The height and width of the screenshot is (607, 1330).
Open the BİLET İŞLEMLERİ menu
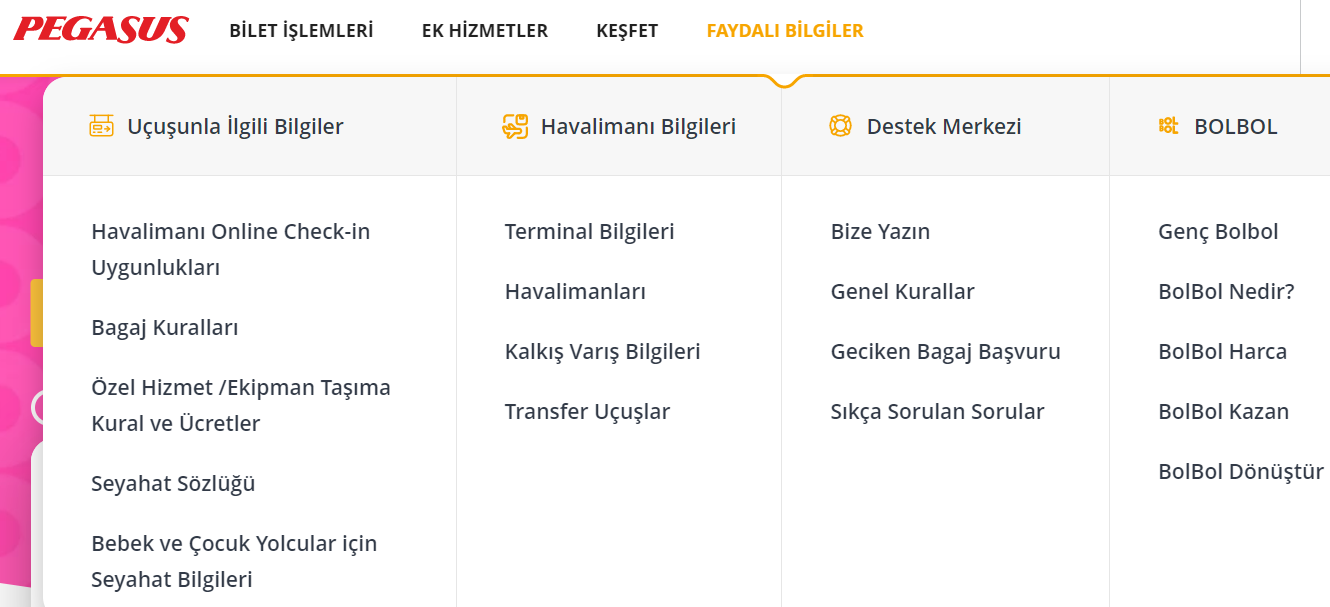pos(301,31)
